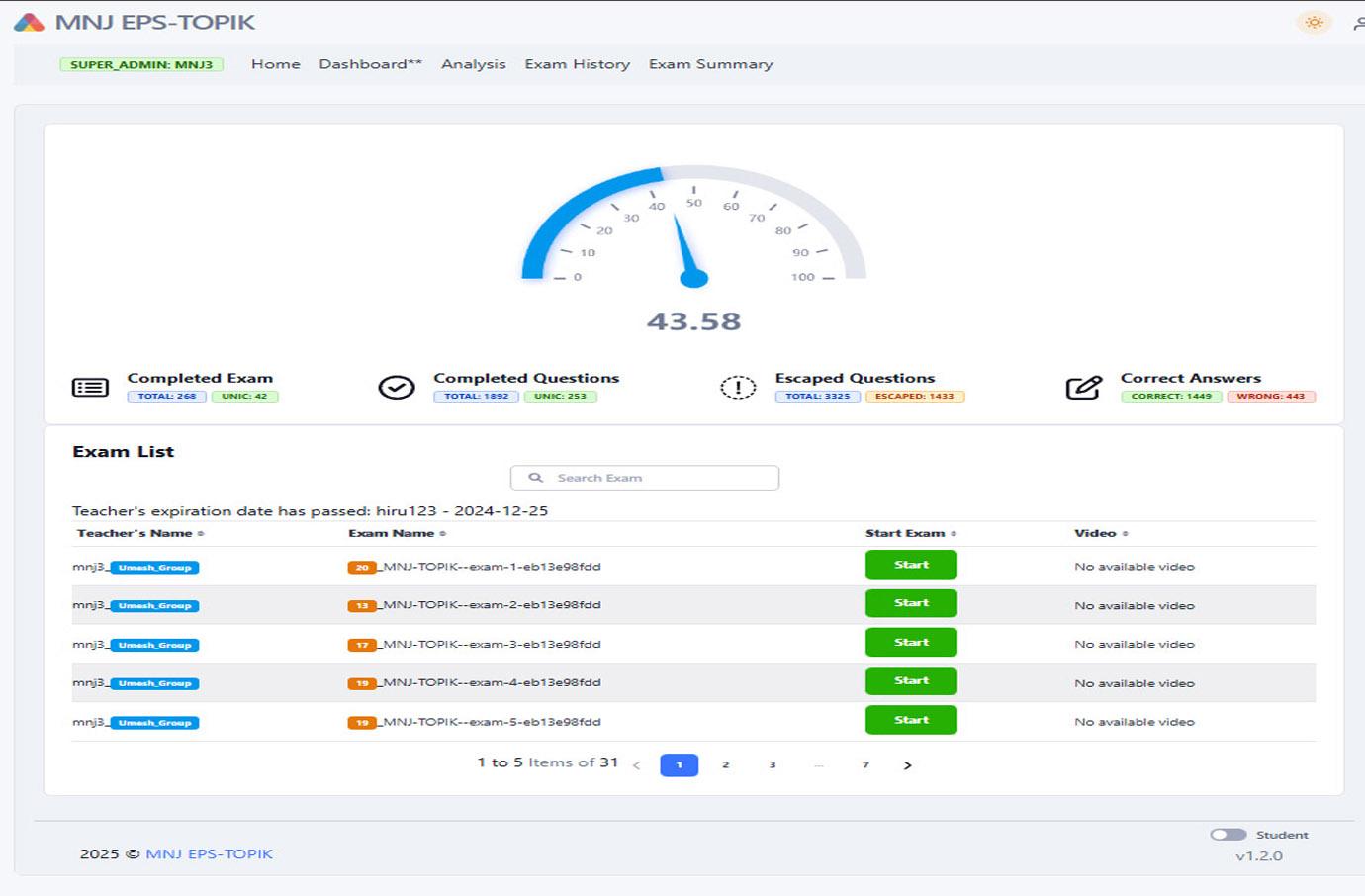Screen dimensions: 1365x896
Task: Start MNJ-TOPIK exam-4
Action: click(x=911, y=681)
